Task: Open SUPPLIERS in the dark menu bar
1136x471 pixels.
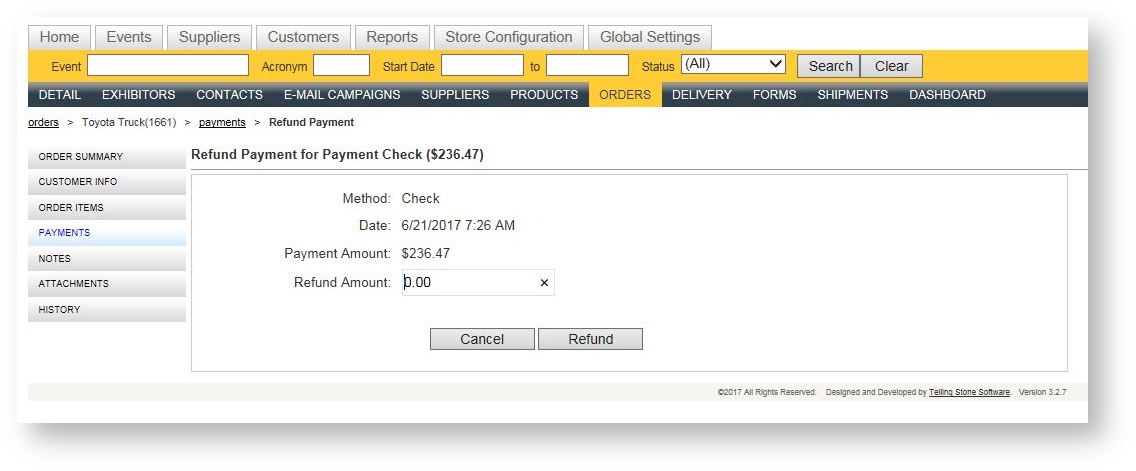Action: click(x=455, y=95)
